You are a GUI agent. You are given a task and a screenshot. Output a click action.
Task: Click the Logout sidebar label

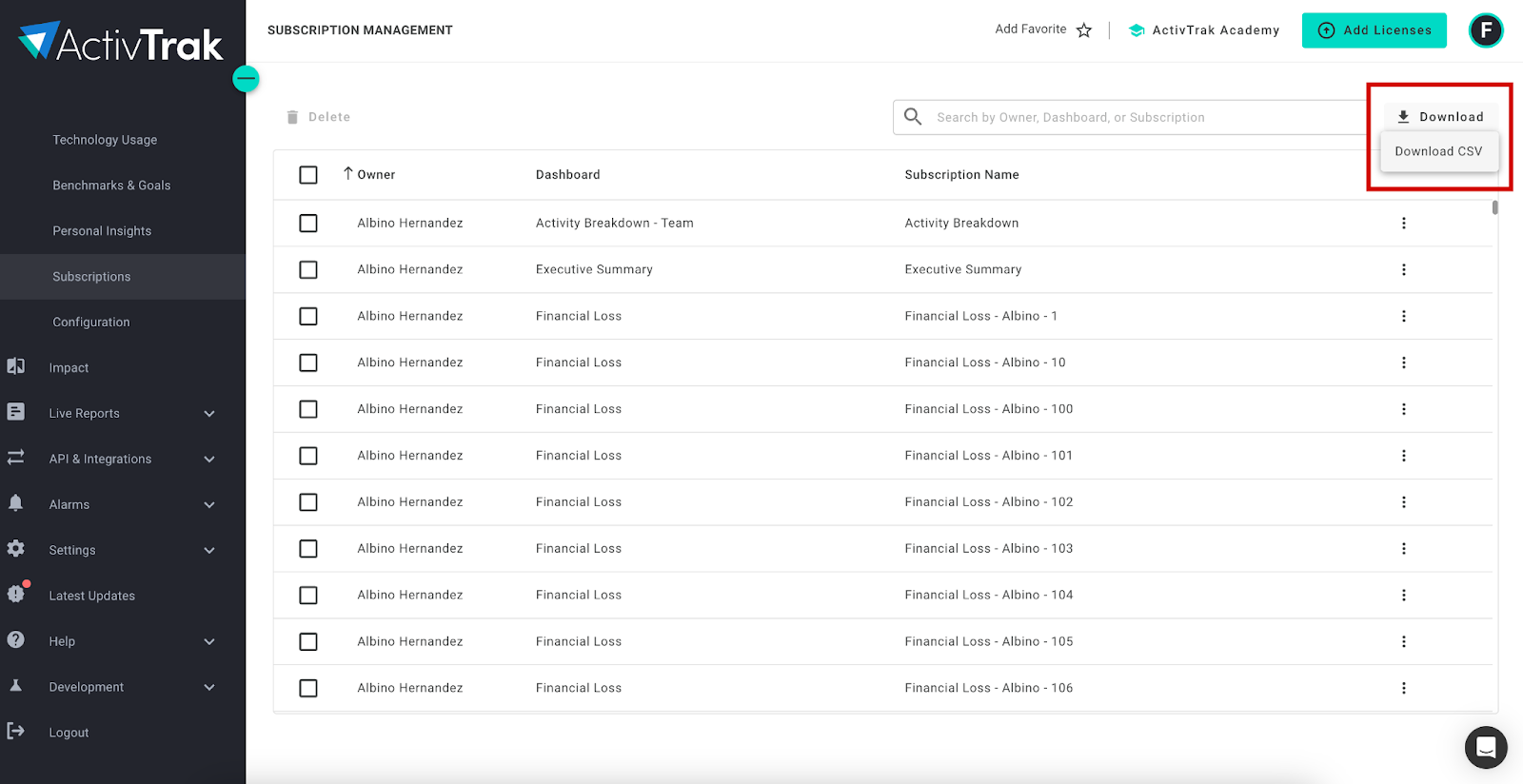click(69, 734)
